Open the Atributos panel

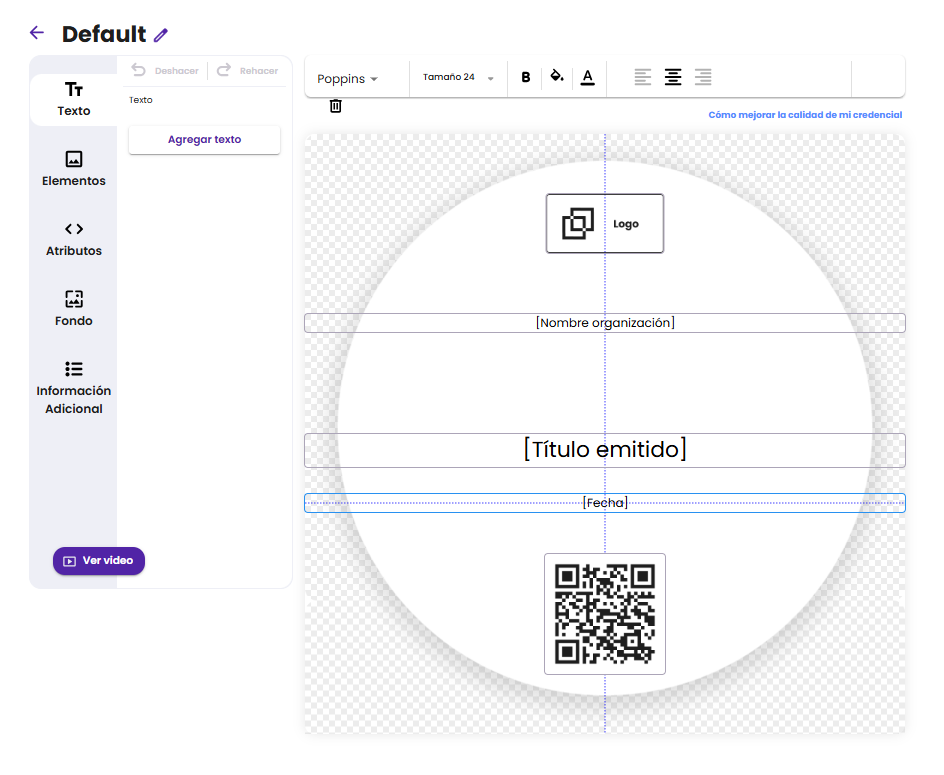(x=74, y=239)
